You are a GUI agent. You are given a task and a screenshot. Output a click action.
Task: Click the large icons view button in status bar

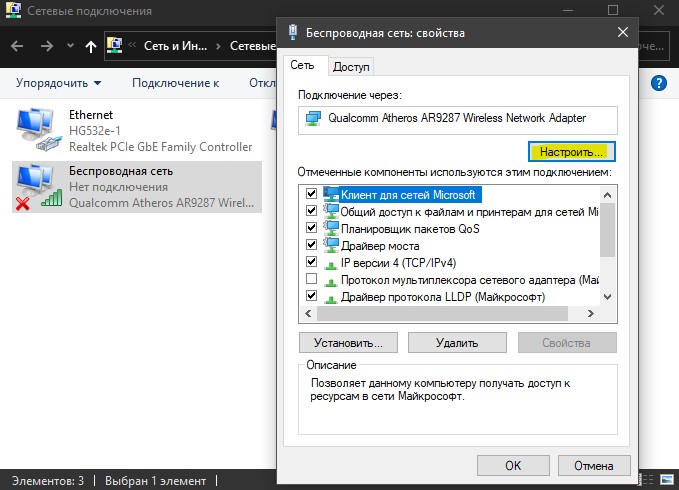[x=667, y=479]
